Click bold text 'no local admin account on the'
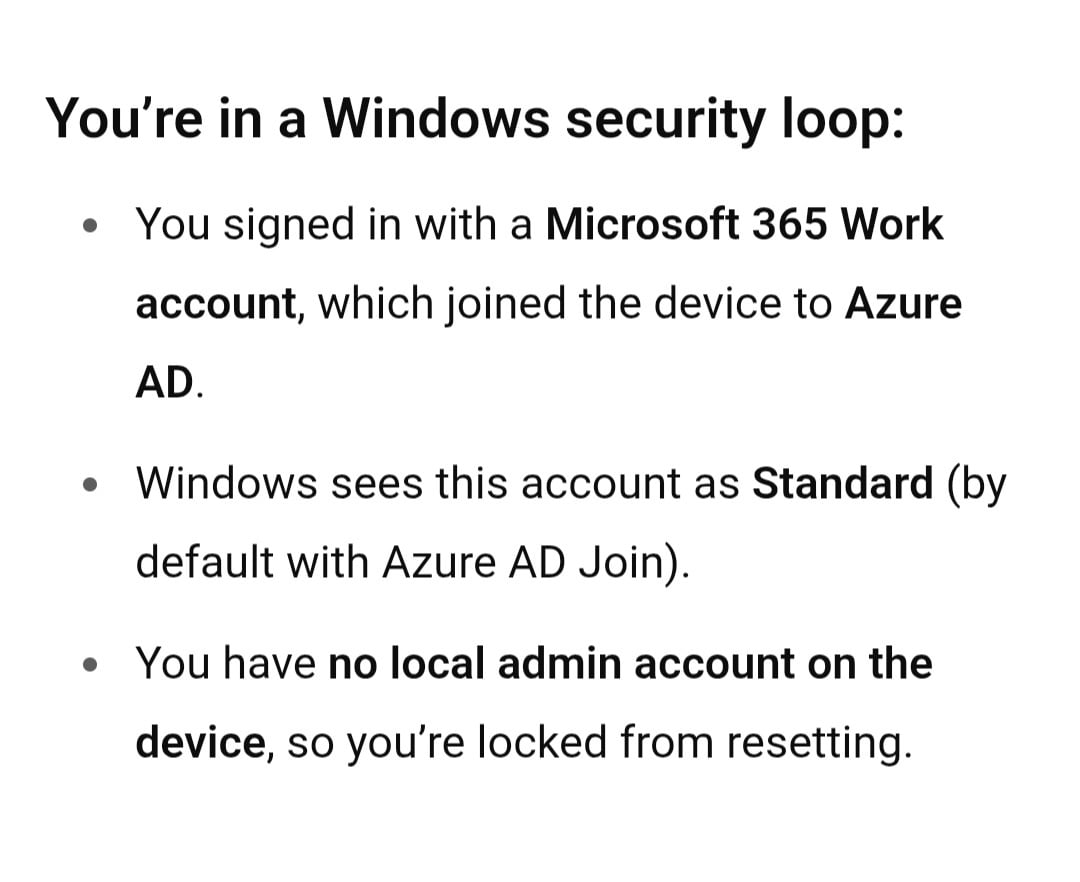This screenshot has height=882, width=1080. pos(630,663)
